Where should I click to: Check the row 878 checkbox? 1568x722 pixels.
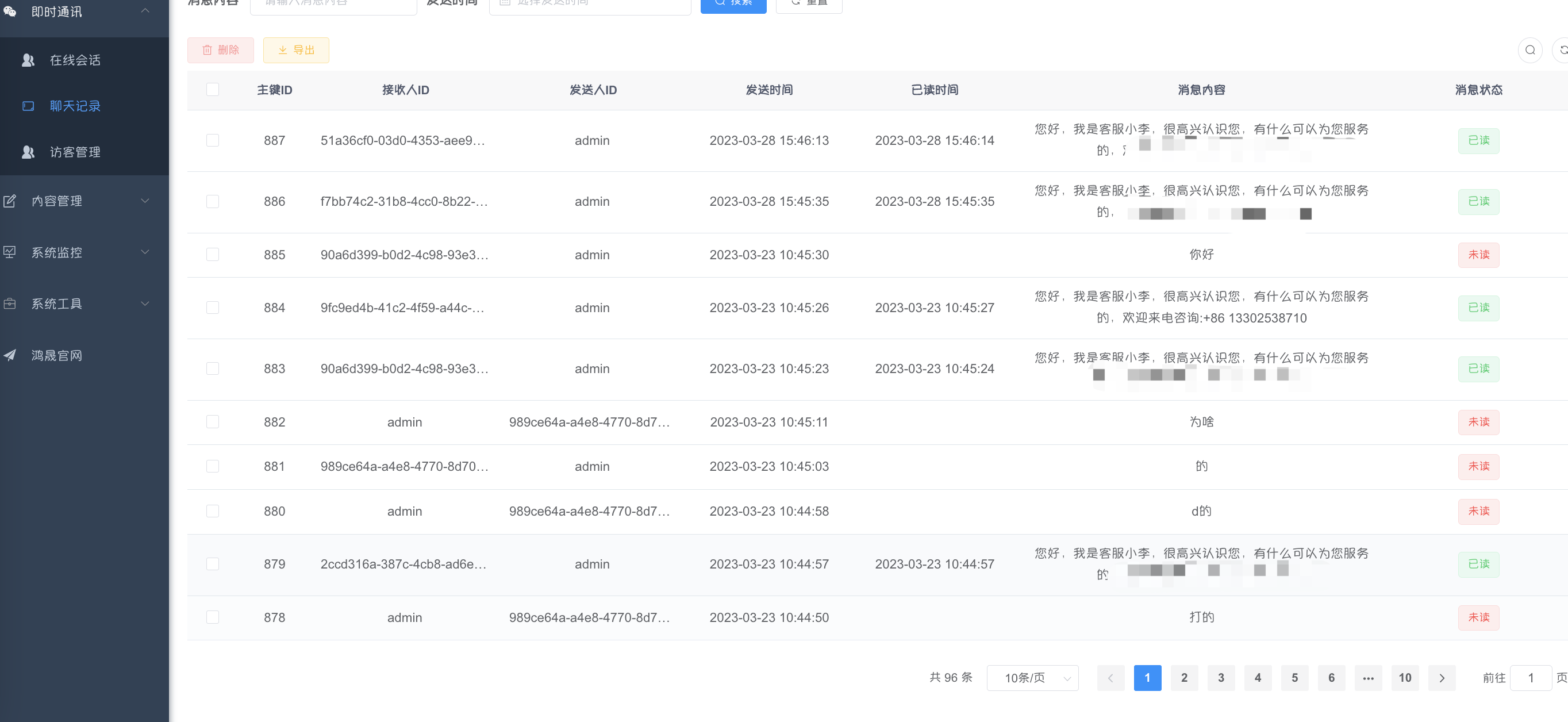213,617
